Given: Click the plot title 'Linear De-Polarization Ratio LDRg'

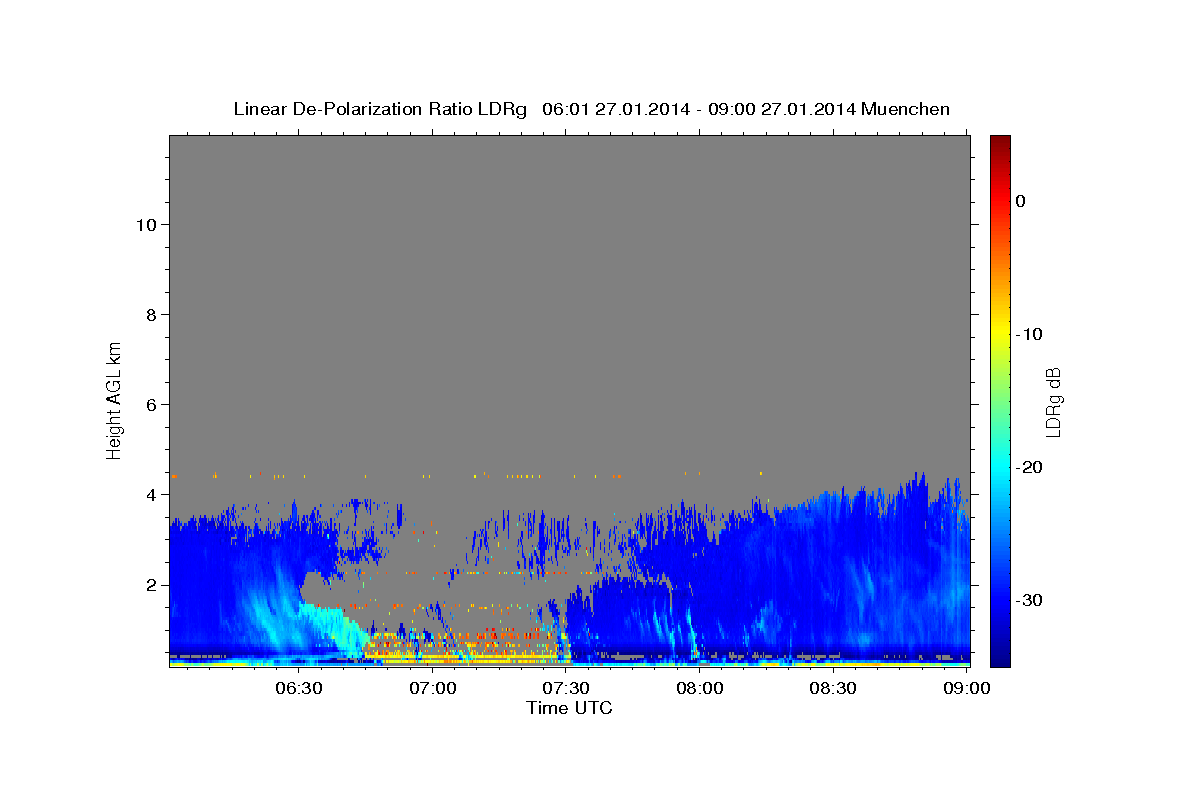Looking at the screenshot, I should tap(379, 109).
